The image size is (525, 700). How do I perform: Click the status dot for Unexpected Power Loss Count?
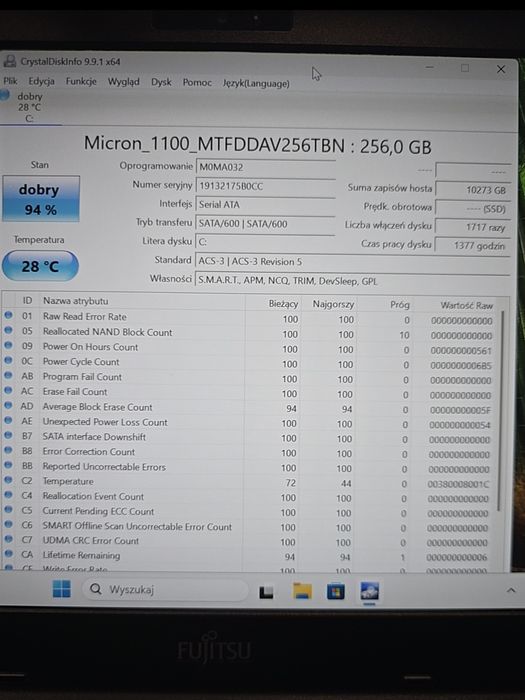coord(8,420)
